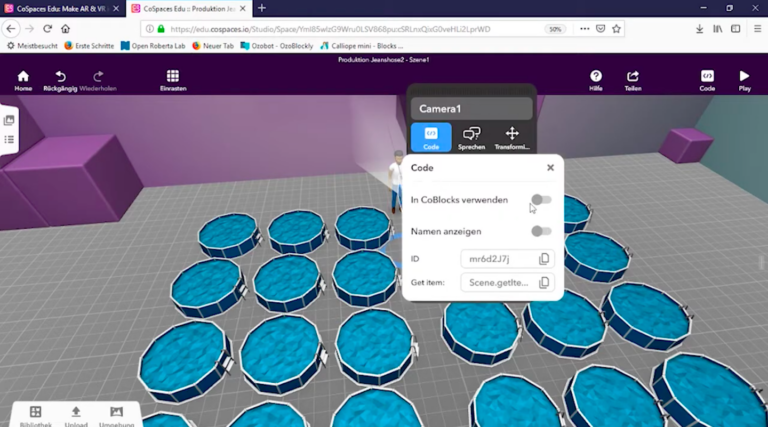768x427 pixels.
Task: Go to Home in CoSpaces toolbar
Action: 23,81
